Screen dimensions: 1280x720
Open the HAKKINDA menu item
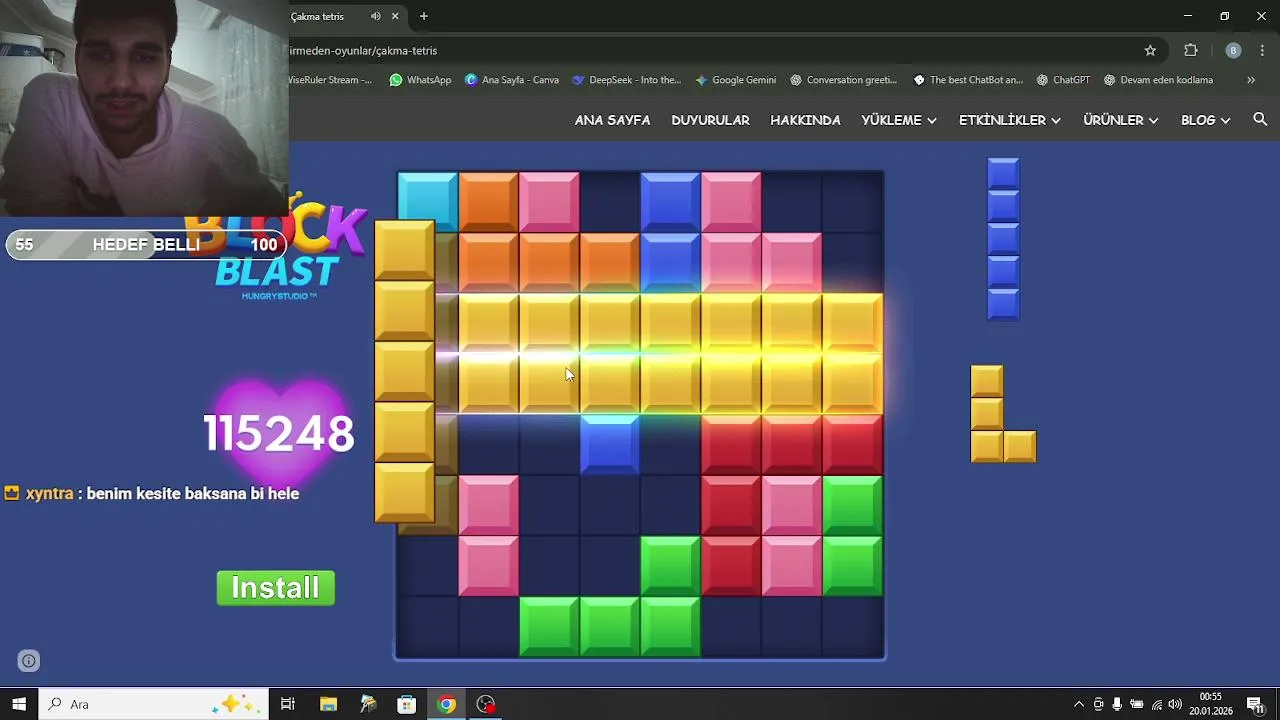[x=805, y=120]
